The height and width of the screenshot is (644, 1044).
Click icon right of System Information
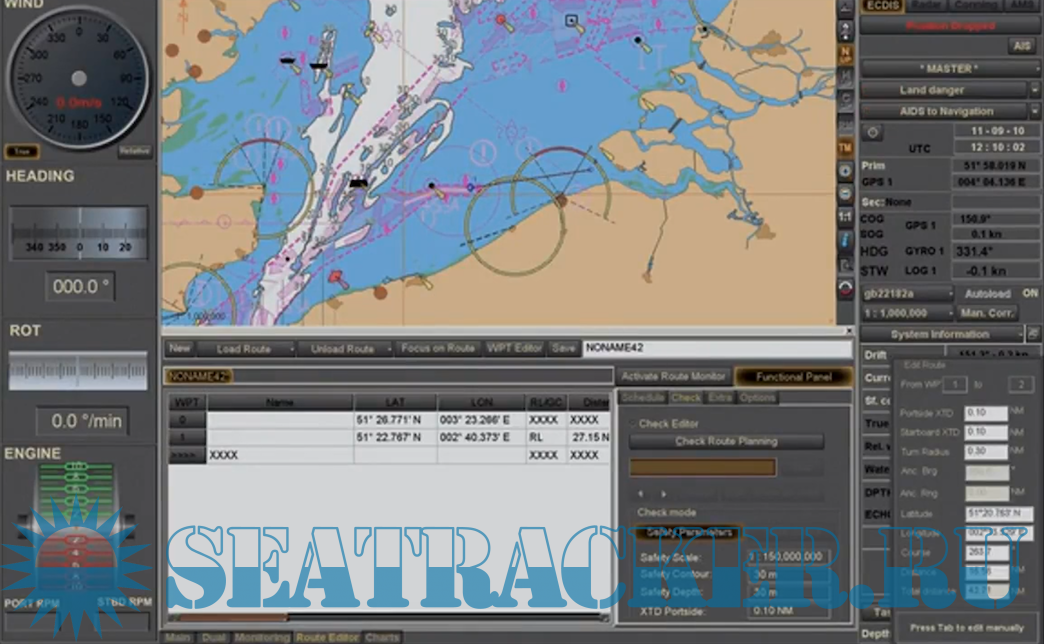pyautogui.click(x=1033, y=334)
